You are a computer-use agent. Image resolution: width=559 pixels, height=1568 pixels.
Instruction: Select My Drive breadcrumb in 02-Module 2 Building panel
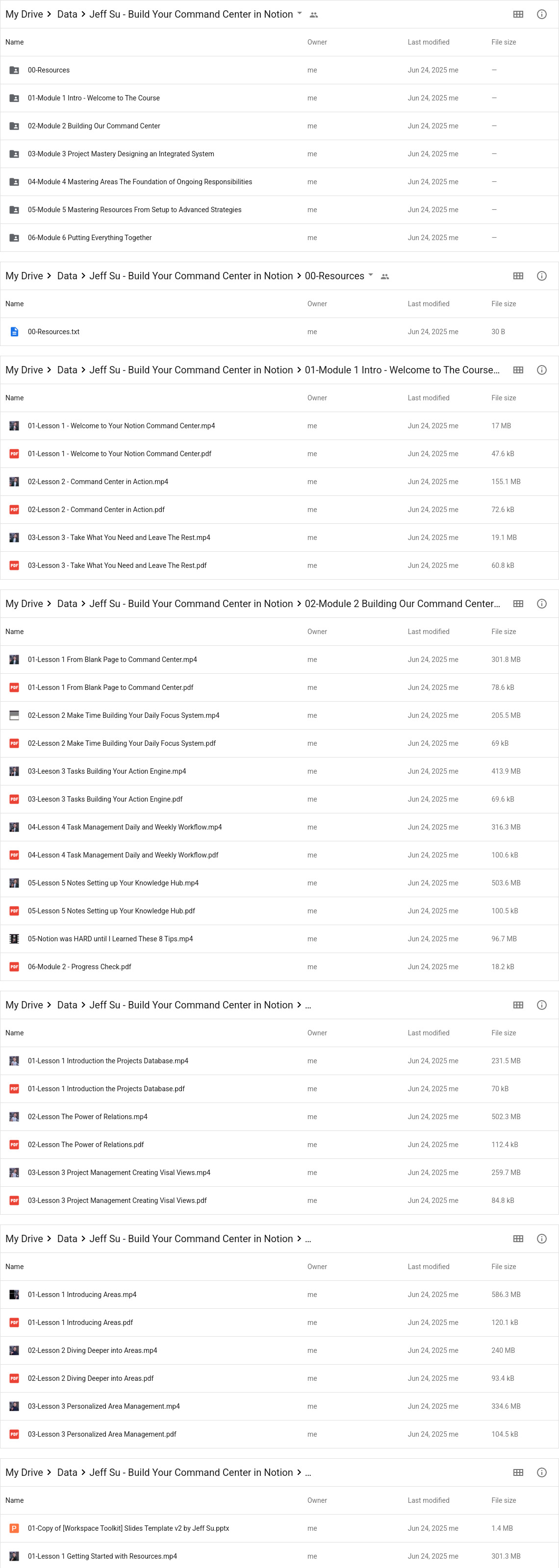click(25, 604)
